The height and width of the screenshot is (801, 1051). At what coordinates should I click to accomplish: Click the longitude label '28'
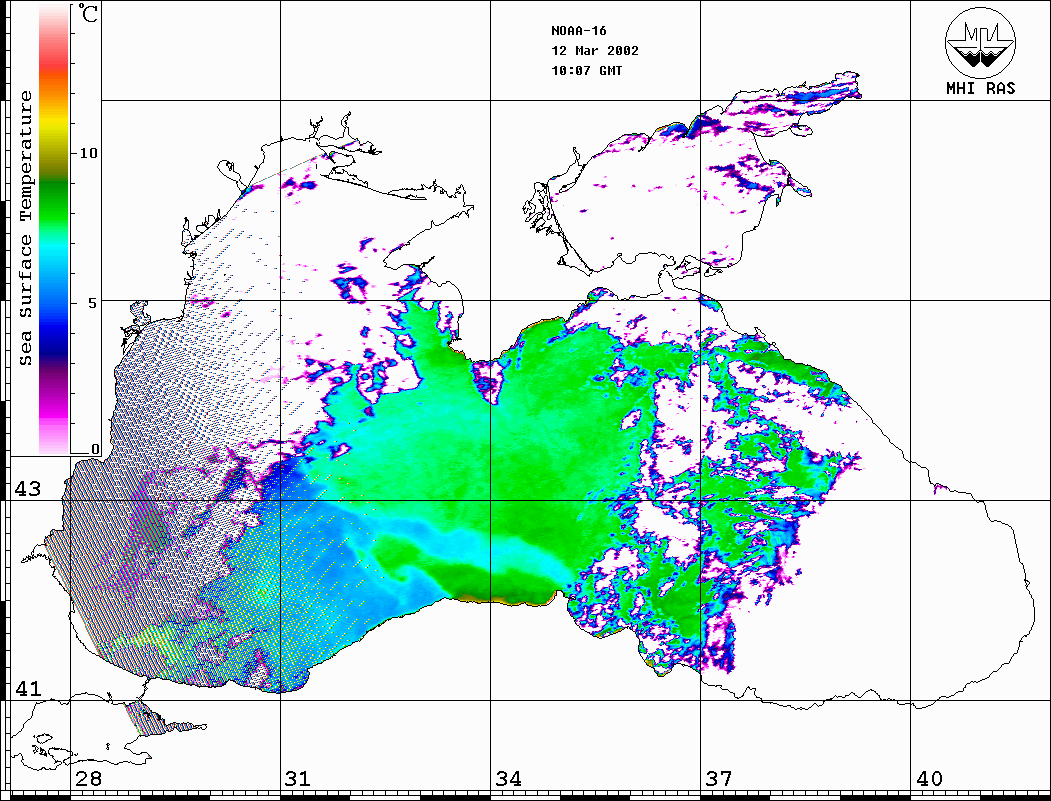point(88,779)
